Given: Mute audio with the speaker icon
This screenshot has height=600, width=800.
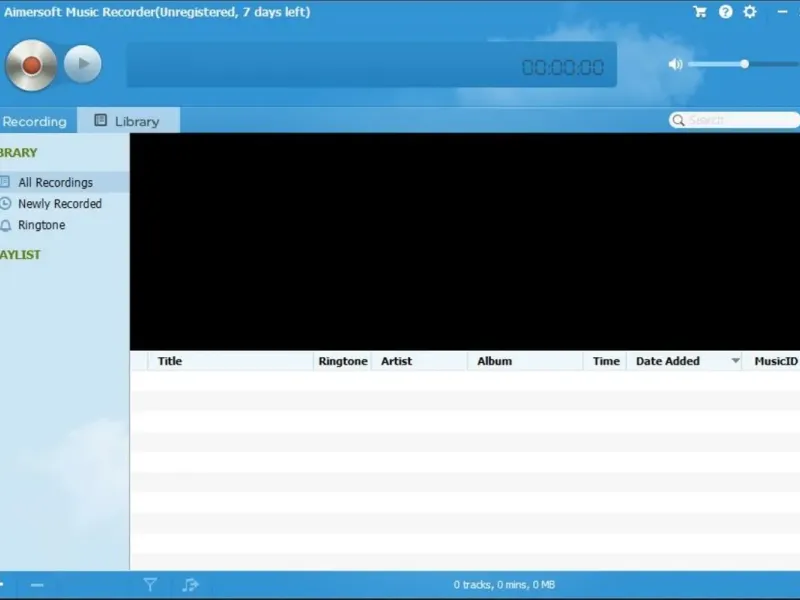Looking at the screenshot, I should [676, 64].
